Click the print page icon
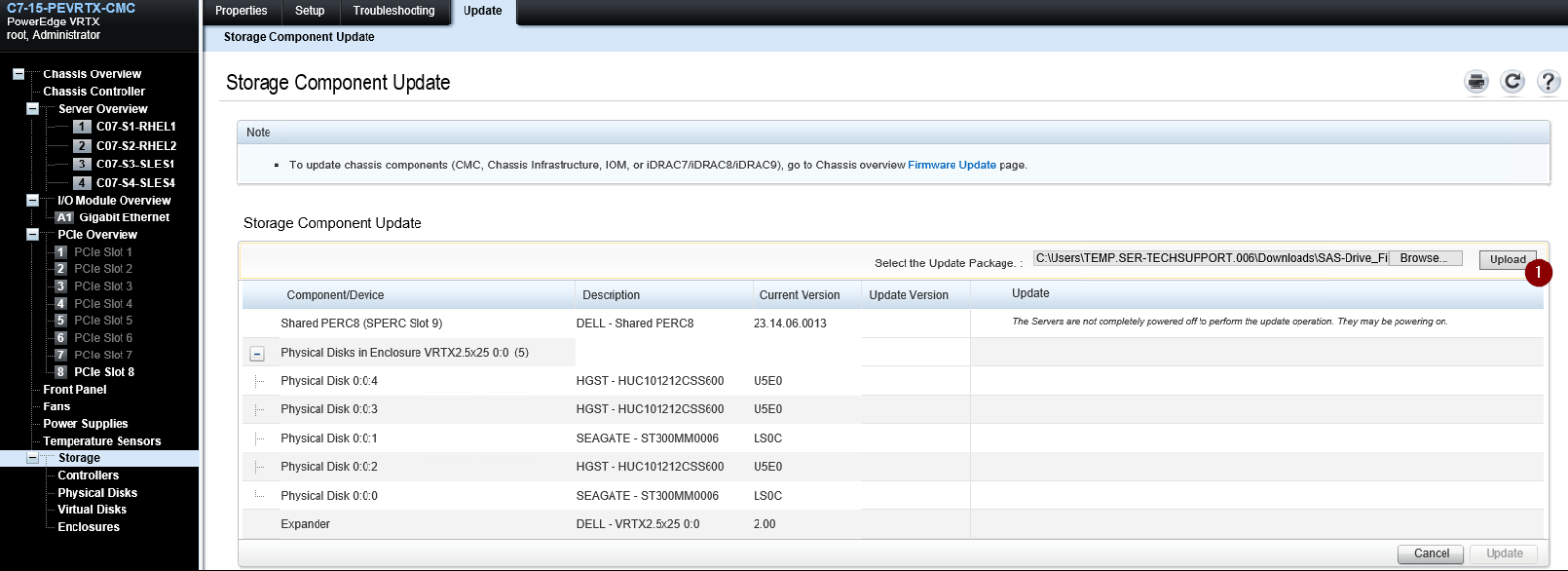Image resolution: width=1568 pixels, height=571 pixels. click(1476, 82)
